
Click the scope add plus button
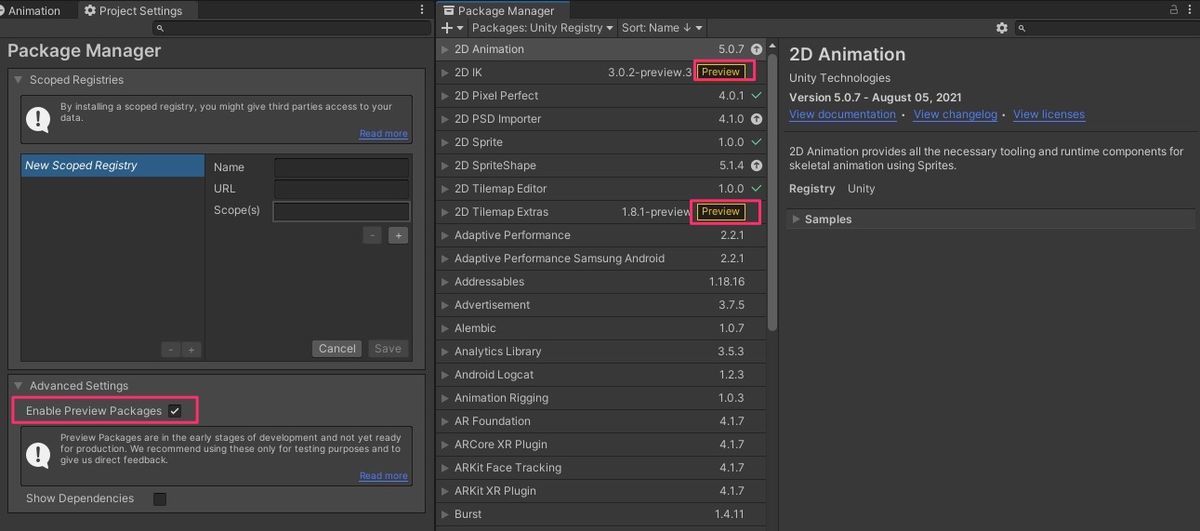[398, 235]
